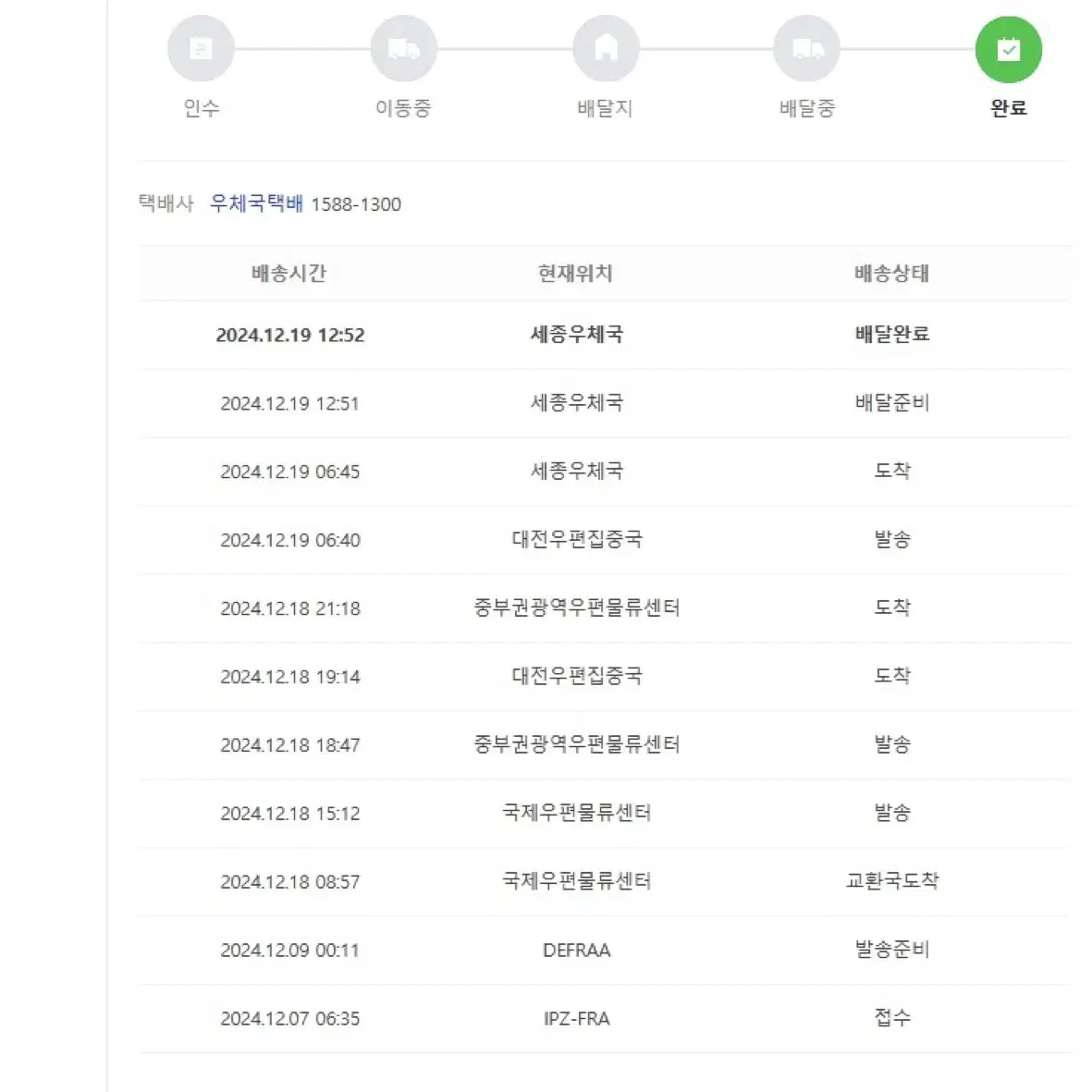Click the 배달지 house step icon
1092x1092 pixels.
coord(606,49)
